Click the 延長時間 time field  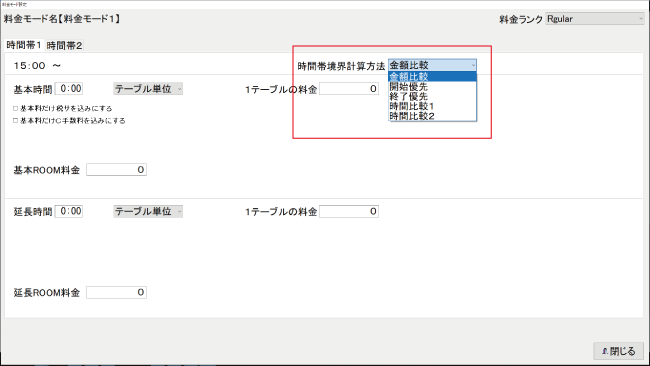69,211
